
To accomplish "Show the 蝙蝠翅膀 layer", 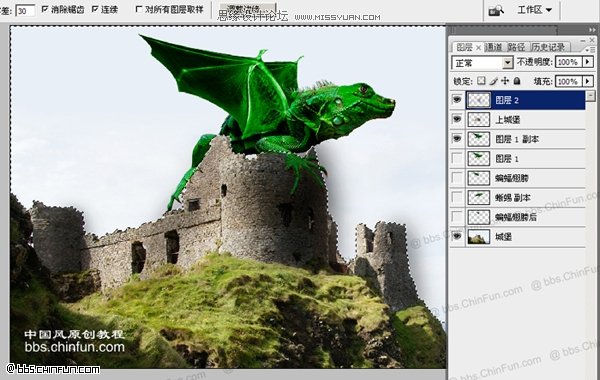I will pos(457,178).
